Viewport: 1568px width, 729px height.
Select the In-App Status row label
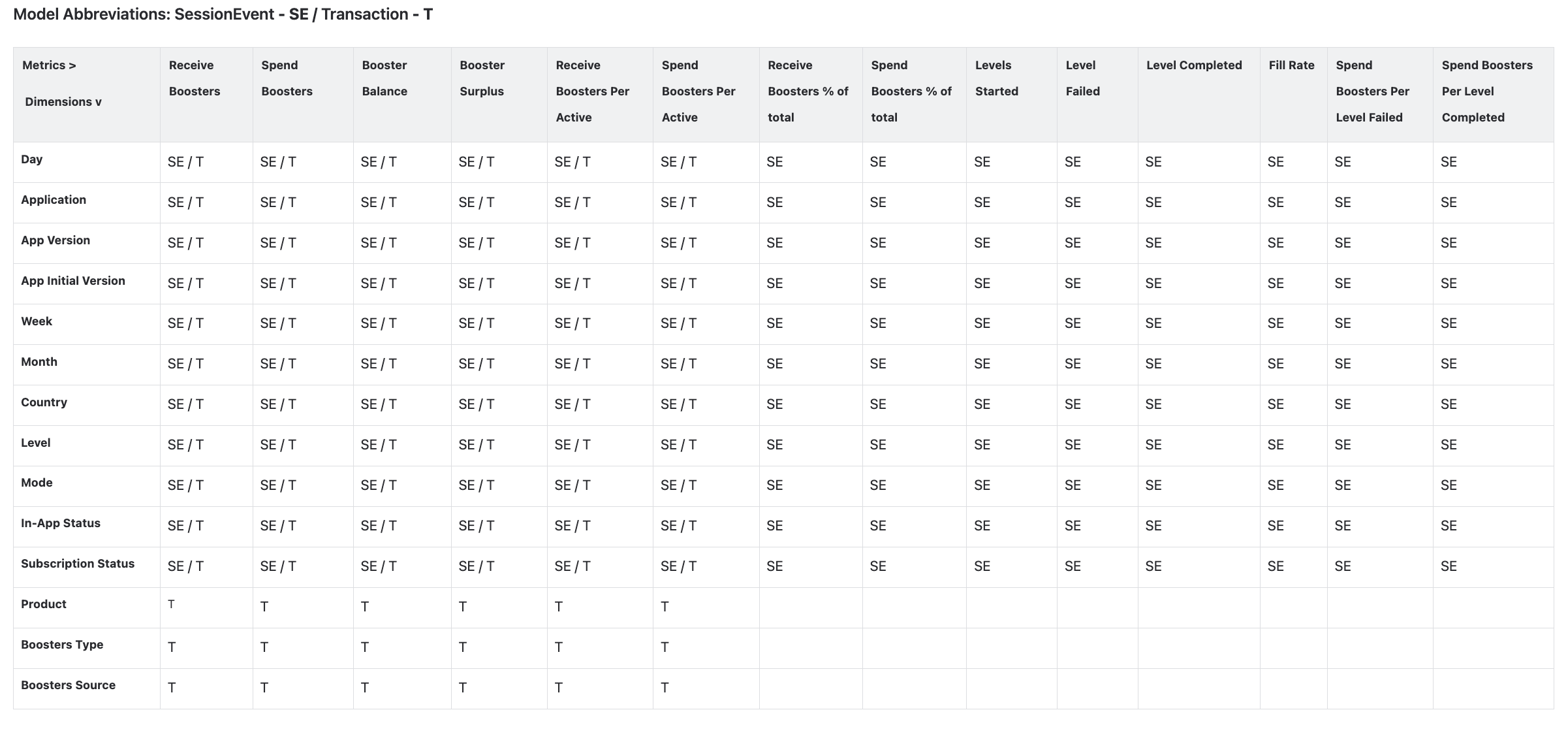pyautogui.click(x=61, y=523)
